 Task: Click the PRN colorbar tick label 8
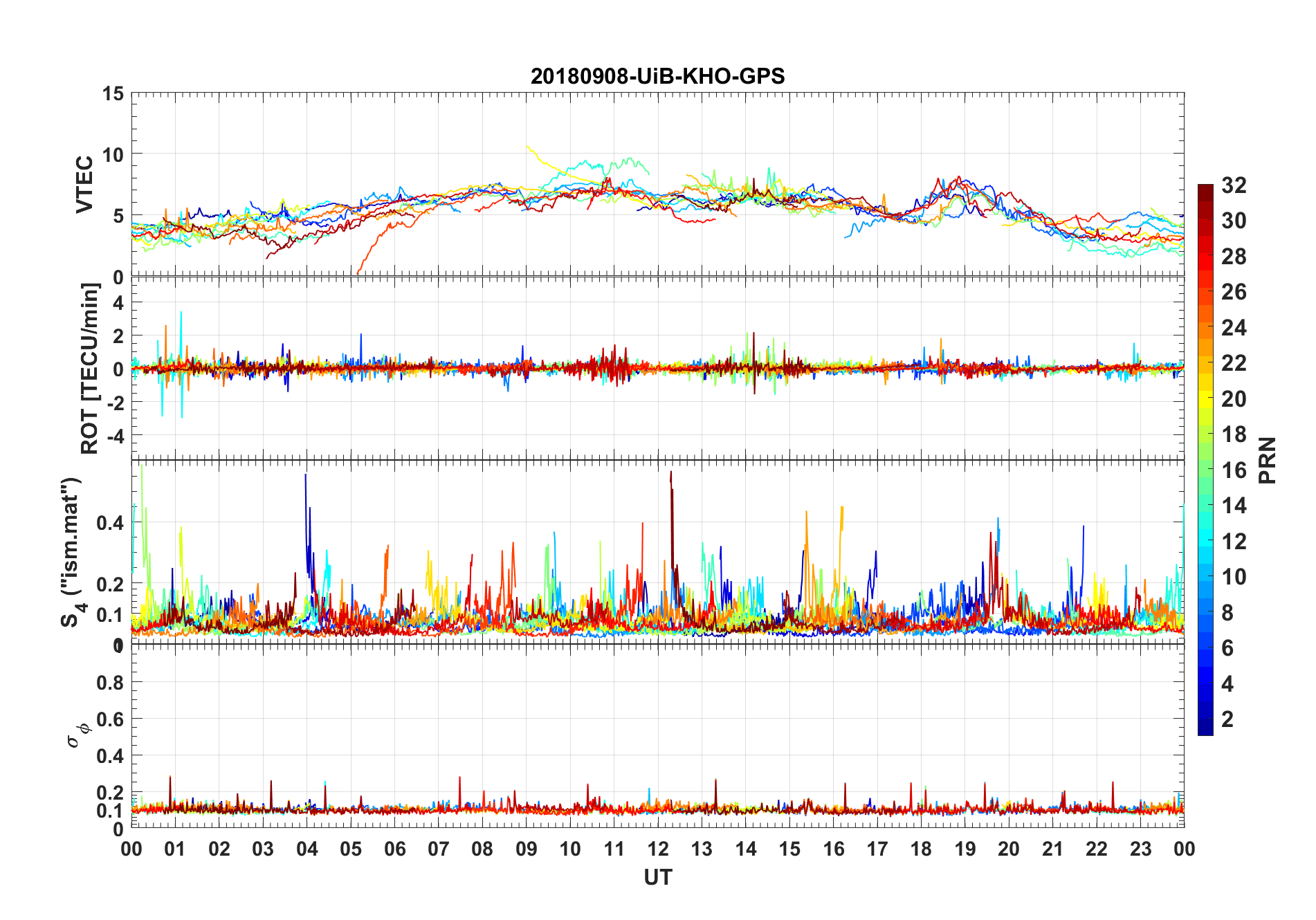tap(1227, 613)
